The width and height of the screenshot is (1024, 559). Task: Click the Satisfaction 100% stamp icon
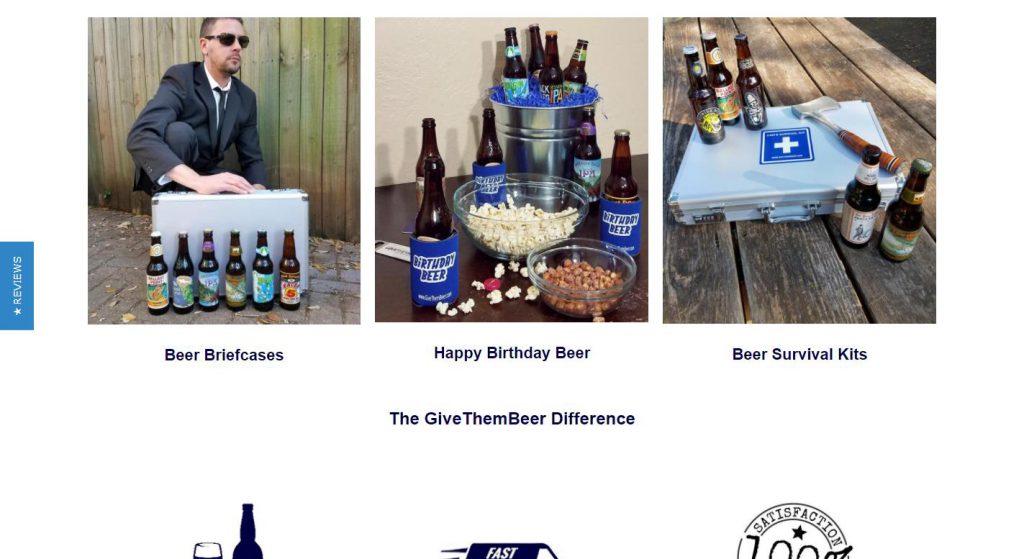pyautogui.click(x=795, y=532)
